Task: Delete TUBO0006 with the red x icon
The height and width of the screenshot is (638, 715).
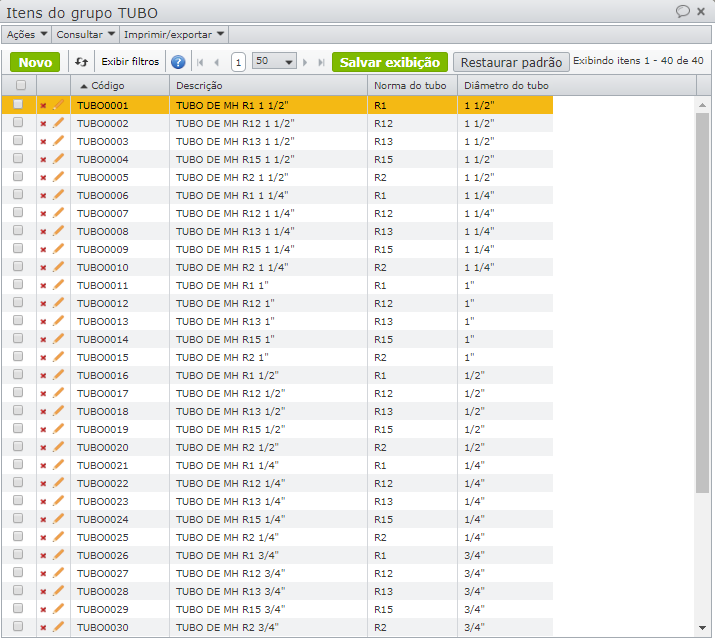Action: (x=43, y=196)
